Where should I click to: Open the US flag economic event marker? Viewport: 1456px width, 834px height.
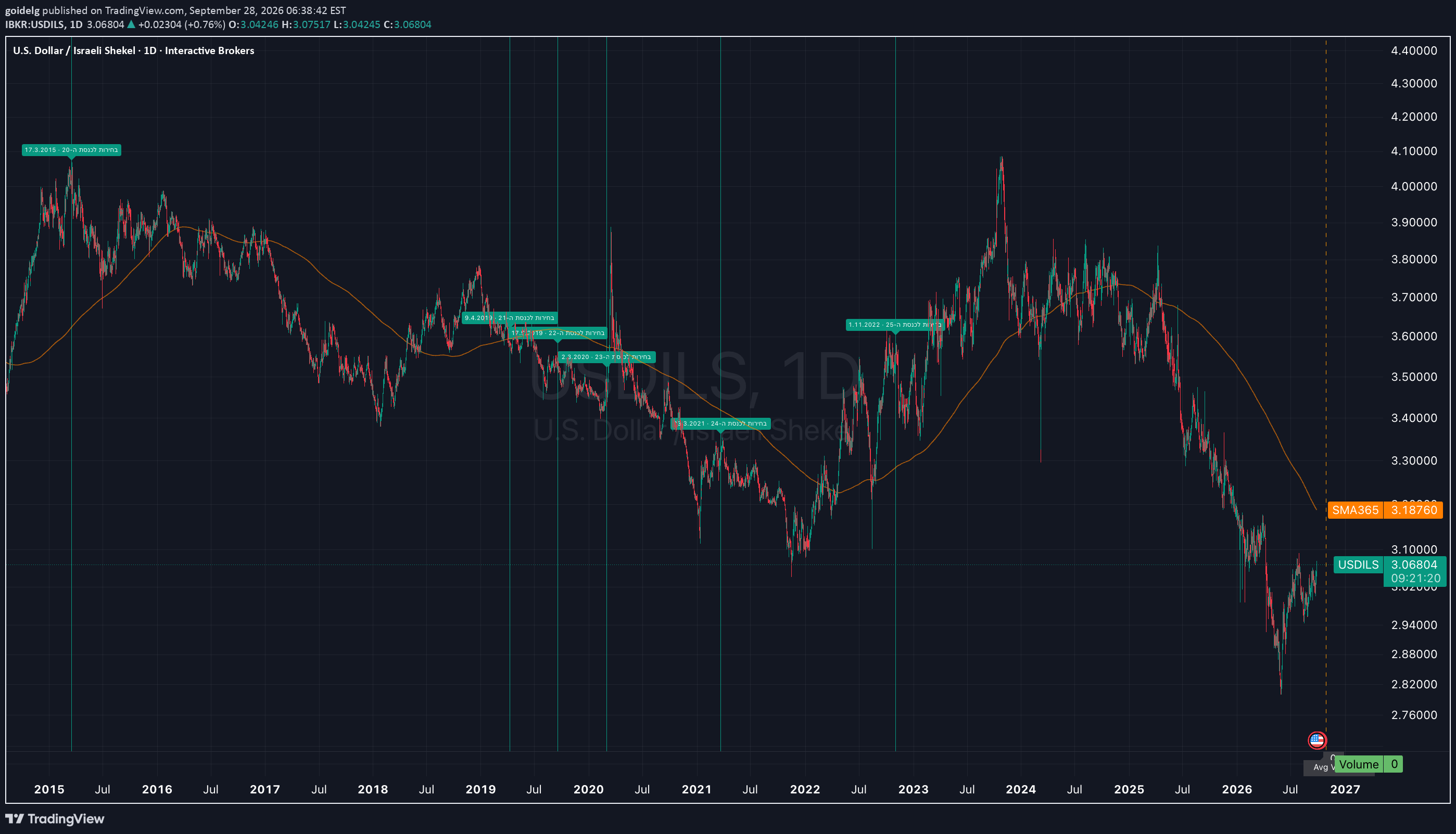point(1317,740)
